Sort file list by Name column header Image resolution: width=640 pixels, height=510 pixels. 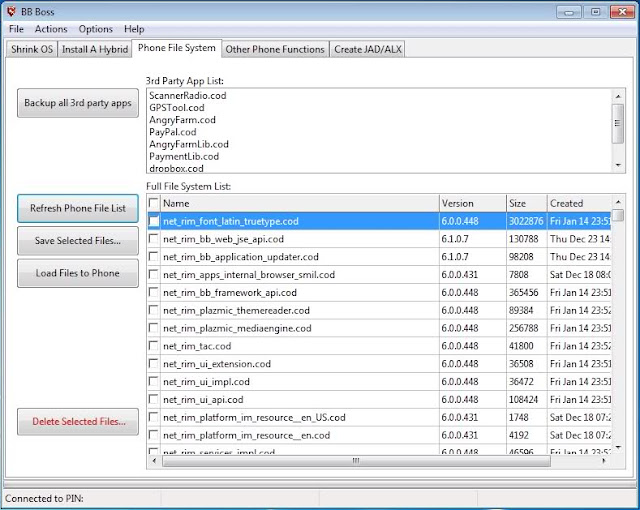click(x=300, y=203)
